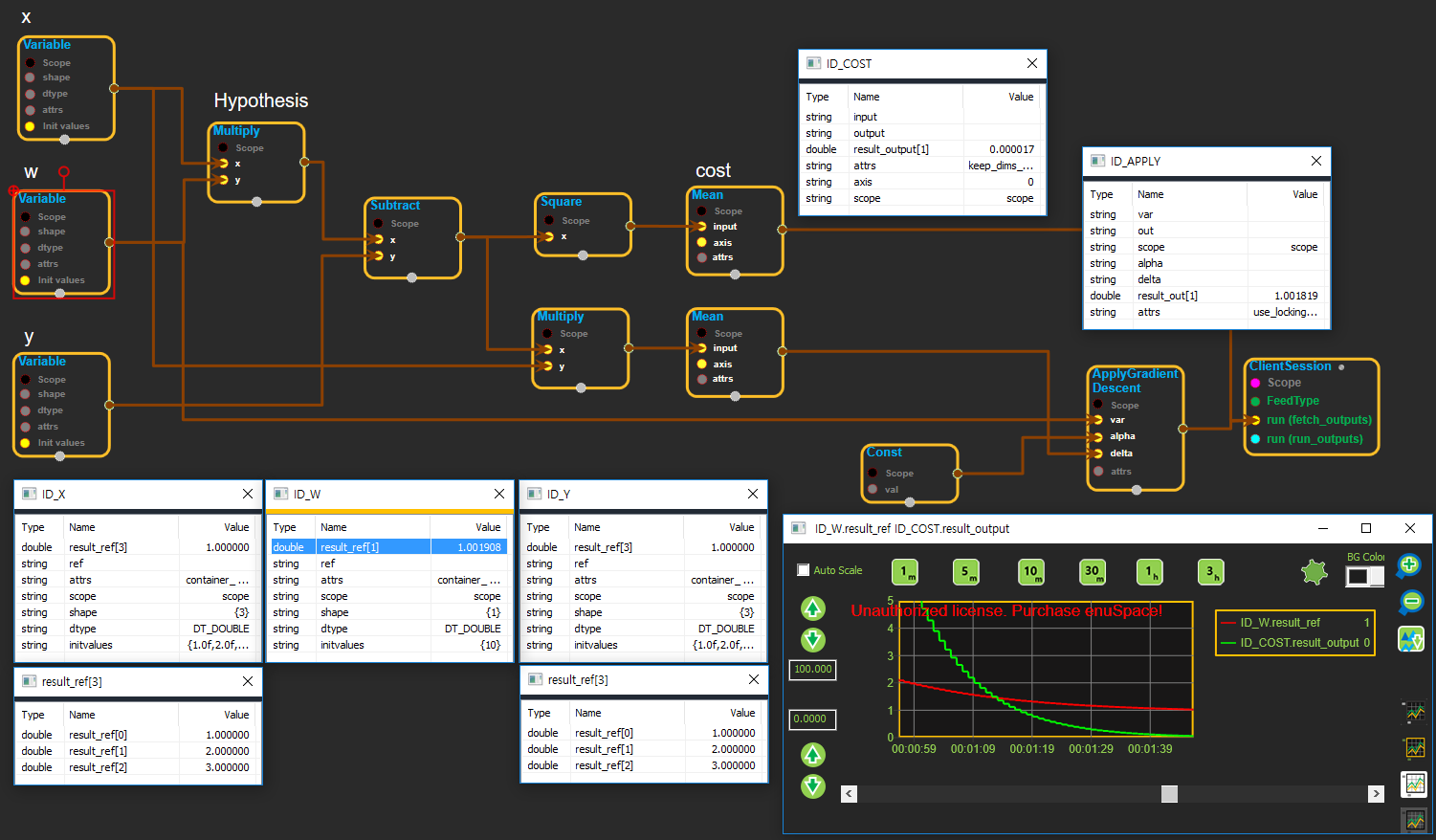Set the chart time range to 10 minutes
Viewport: 1436px width, 840px height.
(x=1030, y=572)
